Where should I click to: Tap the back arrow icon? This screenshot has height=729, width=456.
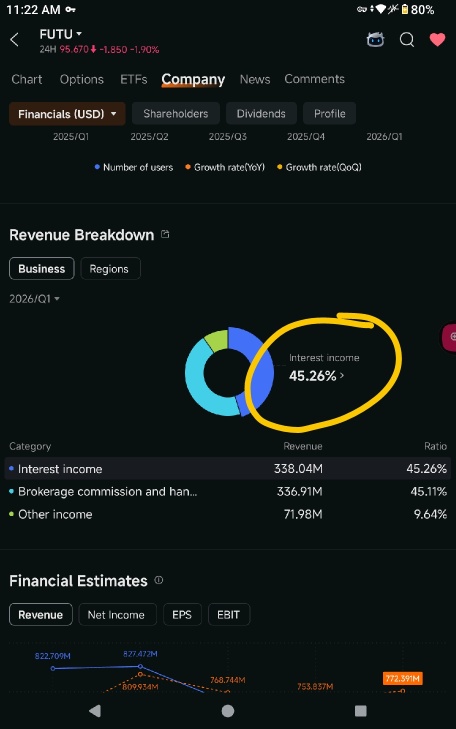coord(14,40)
